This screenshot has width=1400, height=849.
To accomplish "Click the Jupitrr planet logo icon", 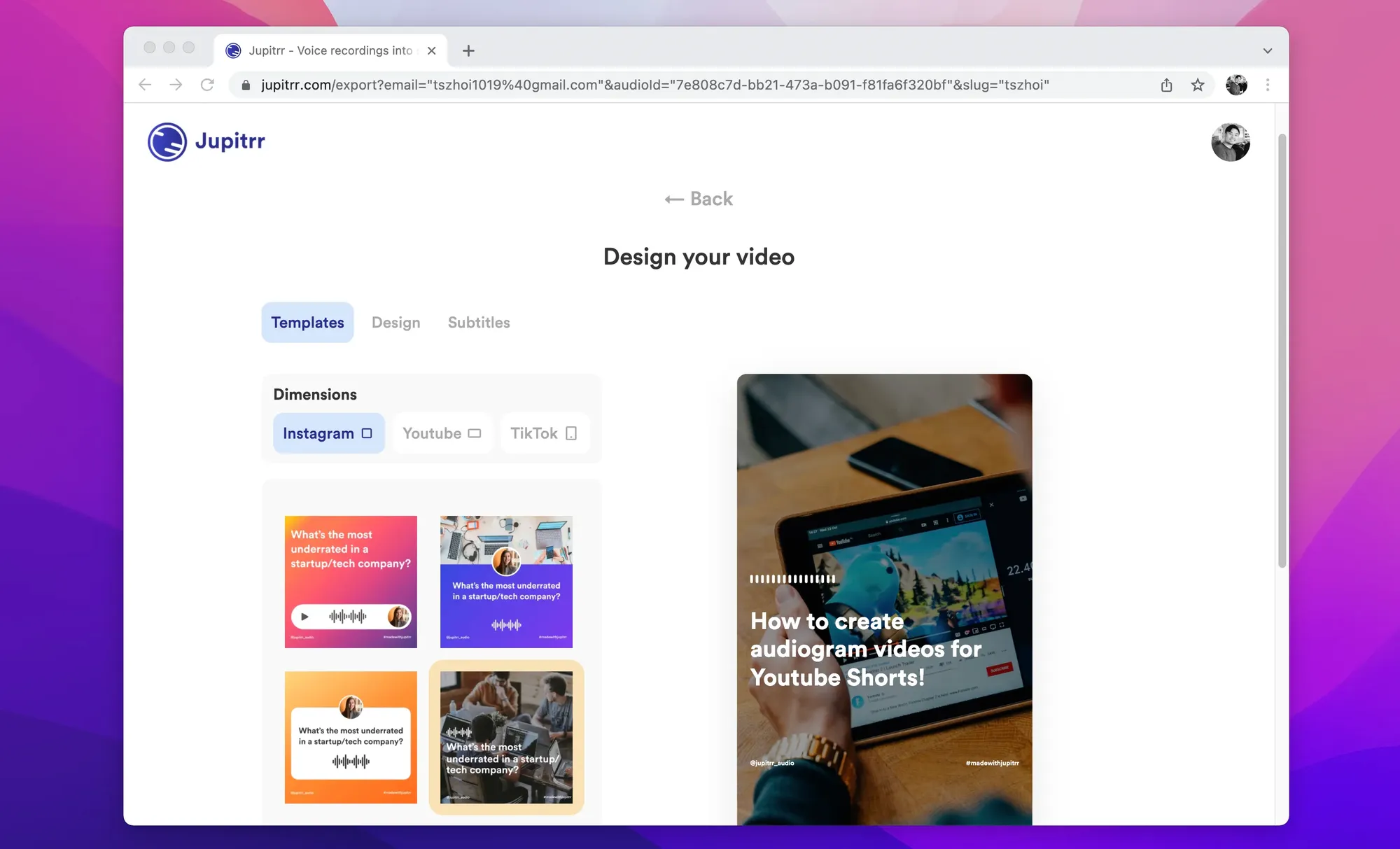I will tap(167, 142).
